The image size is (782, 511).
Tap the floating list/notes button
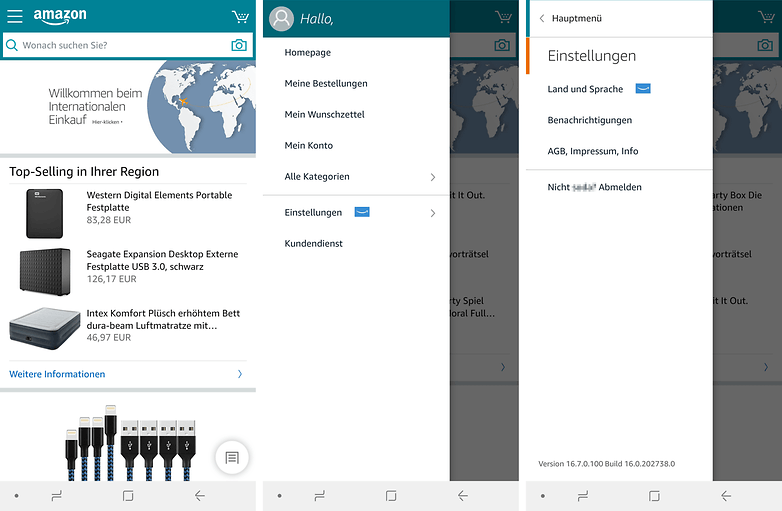click(x=232, y=457)
